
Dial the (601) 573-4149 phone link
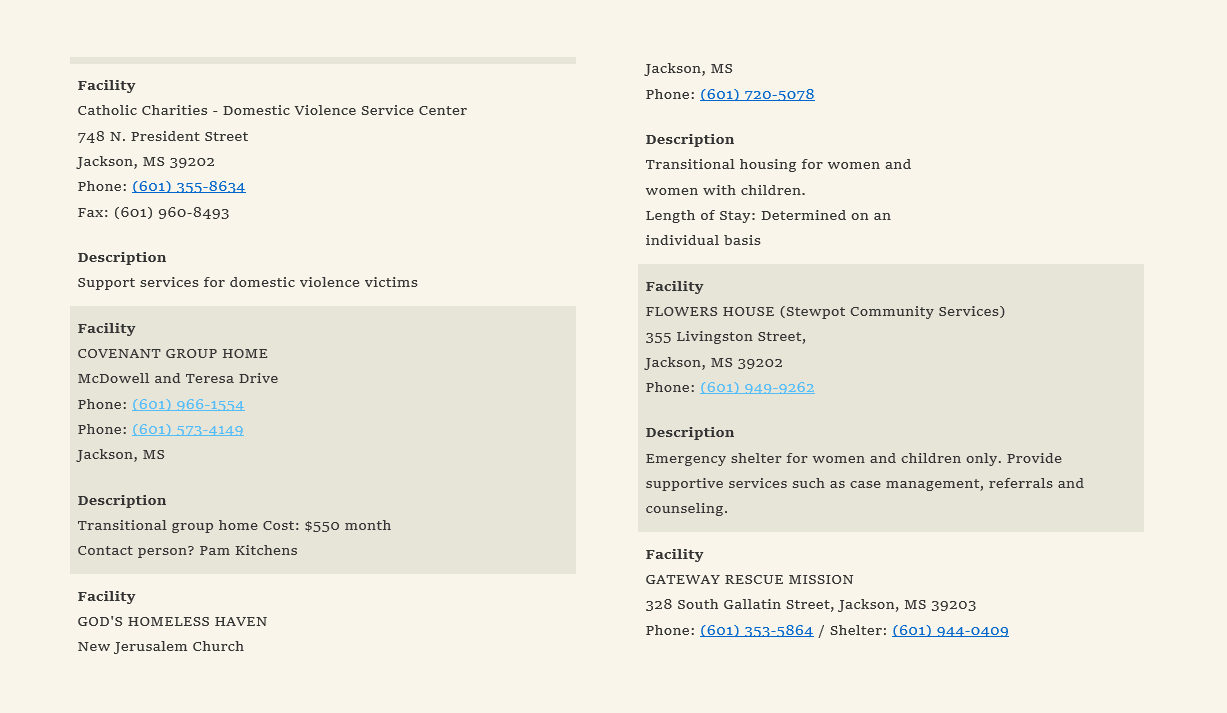[x=188, y=430]
